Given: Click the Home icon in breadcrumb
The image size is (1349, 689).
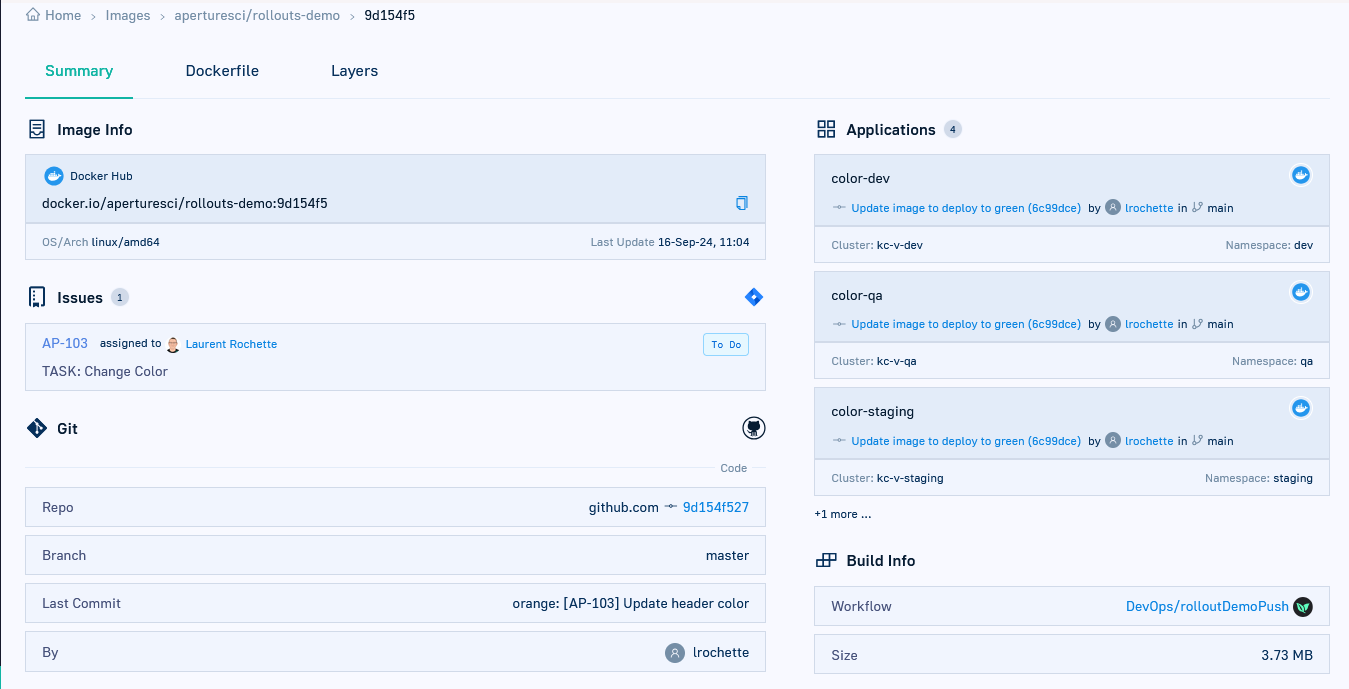Looking at the screenshot, I should (x=33, y=15).
